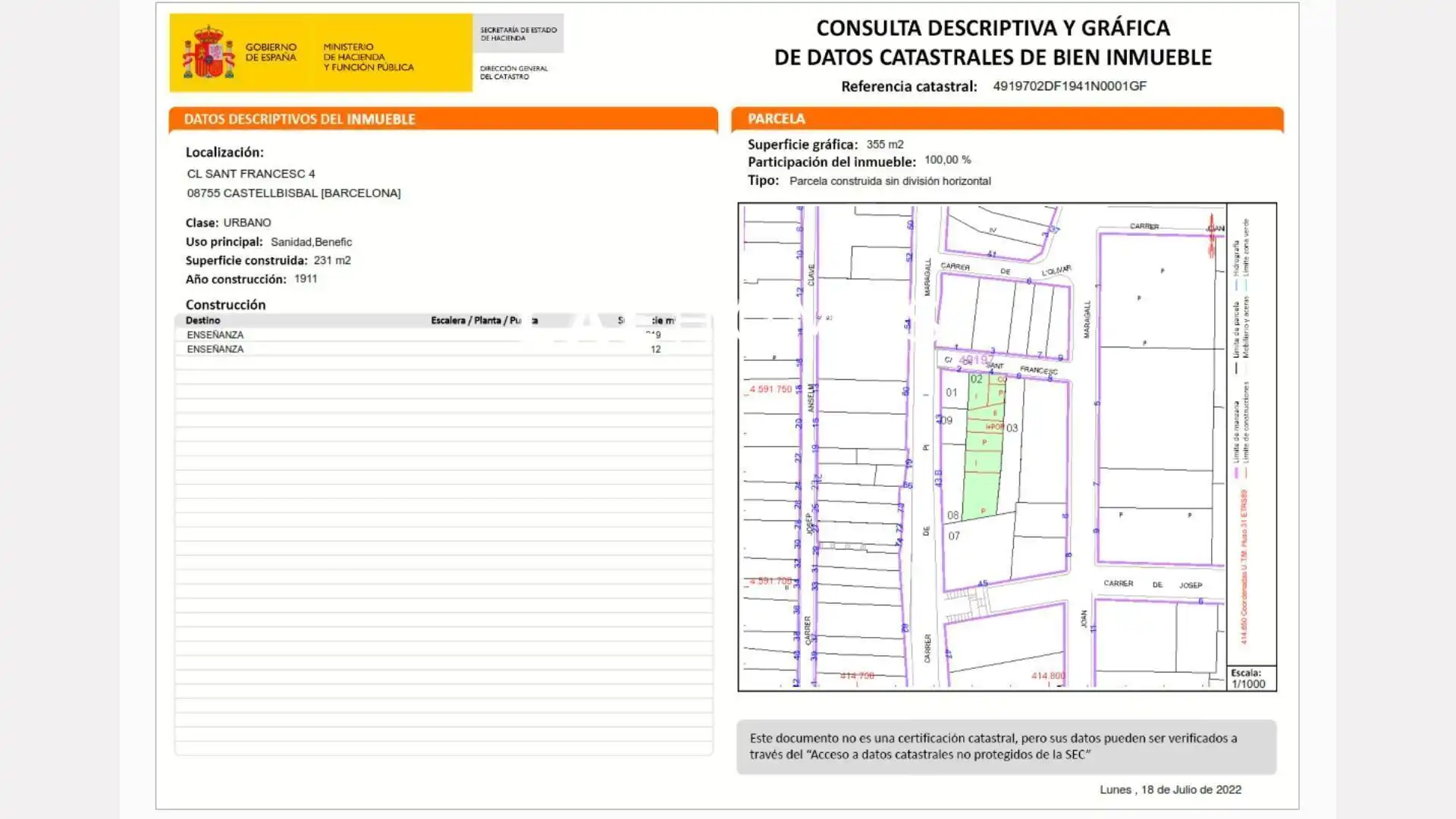Image resolution: width=1456 pixels, height=819 pixels.
Task: Click the cadastral reference 4919702DF1941N0001GF
Action: (1069, 86)
